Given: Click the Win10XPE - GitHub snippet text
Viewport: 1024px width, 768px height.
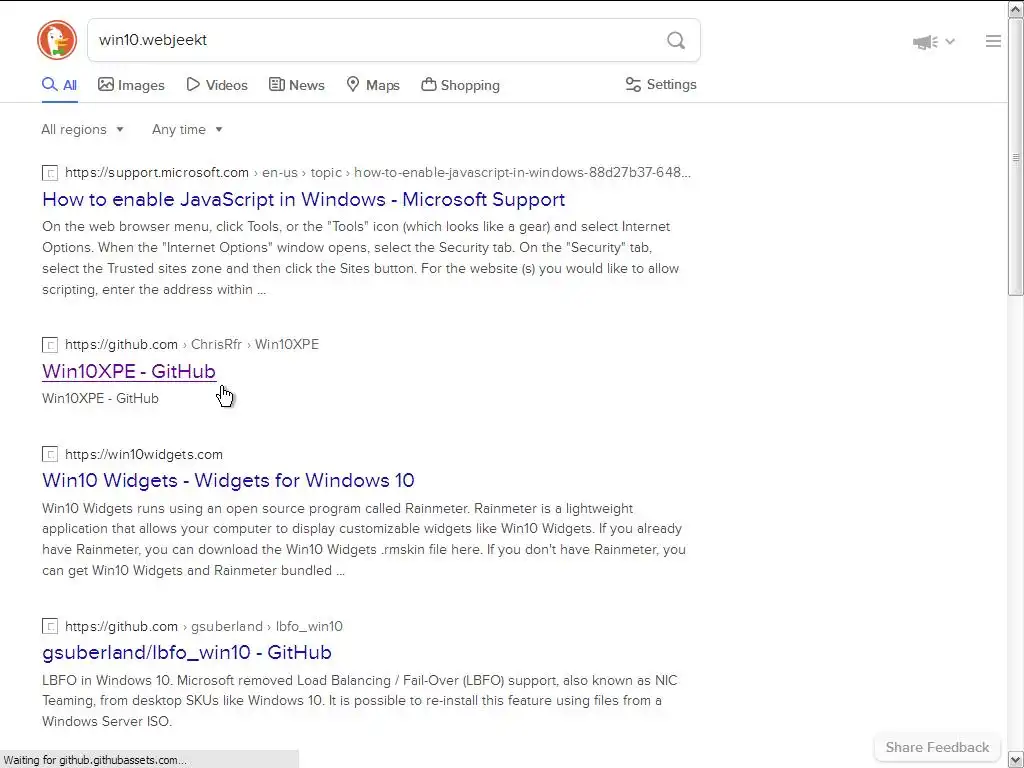Looking at the screenshot, I should [x=100, y=398].
